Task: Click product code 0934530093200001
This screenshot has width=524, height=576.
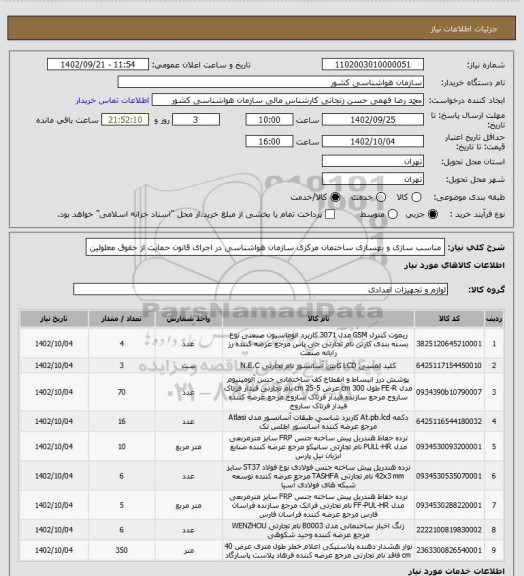Action: click(449, 447)
